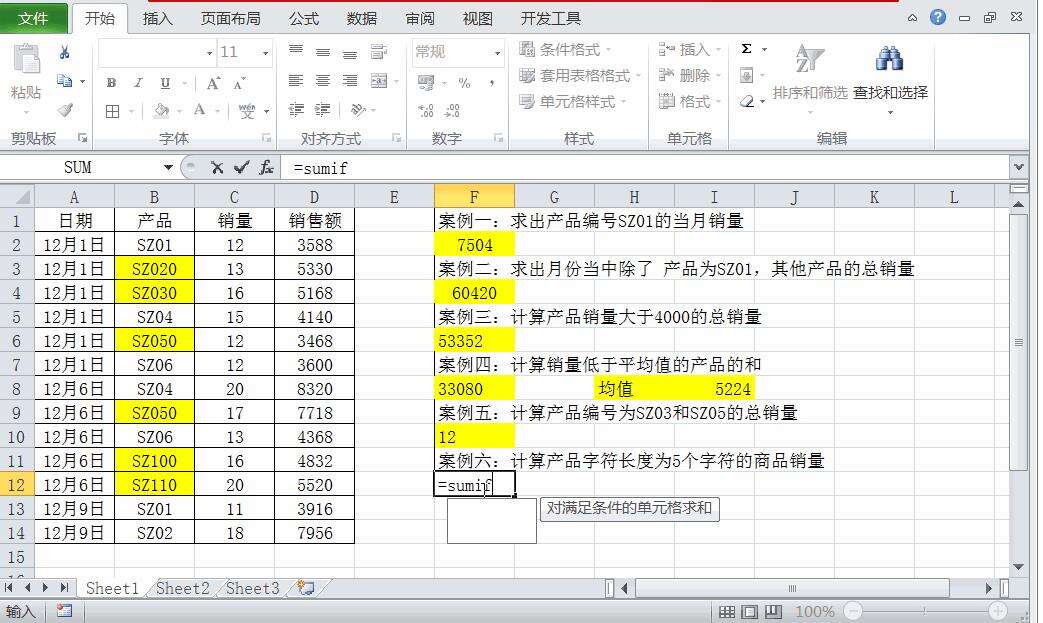Apply accounting number format
The height and width of the screenshot is (623, 1043).
[426, 82]
